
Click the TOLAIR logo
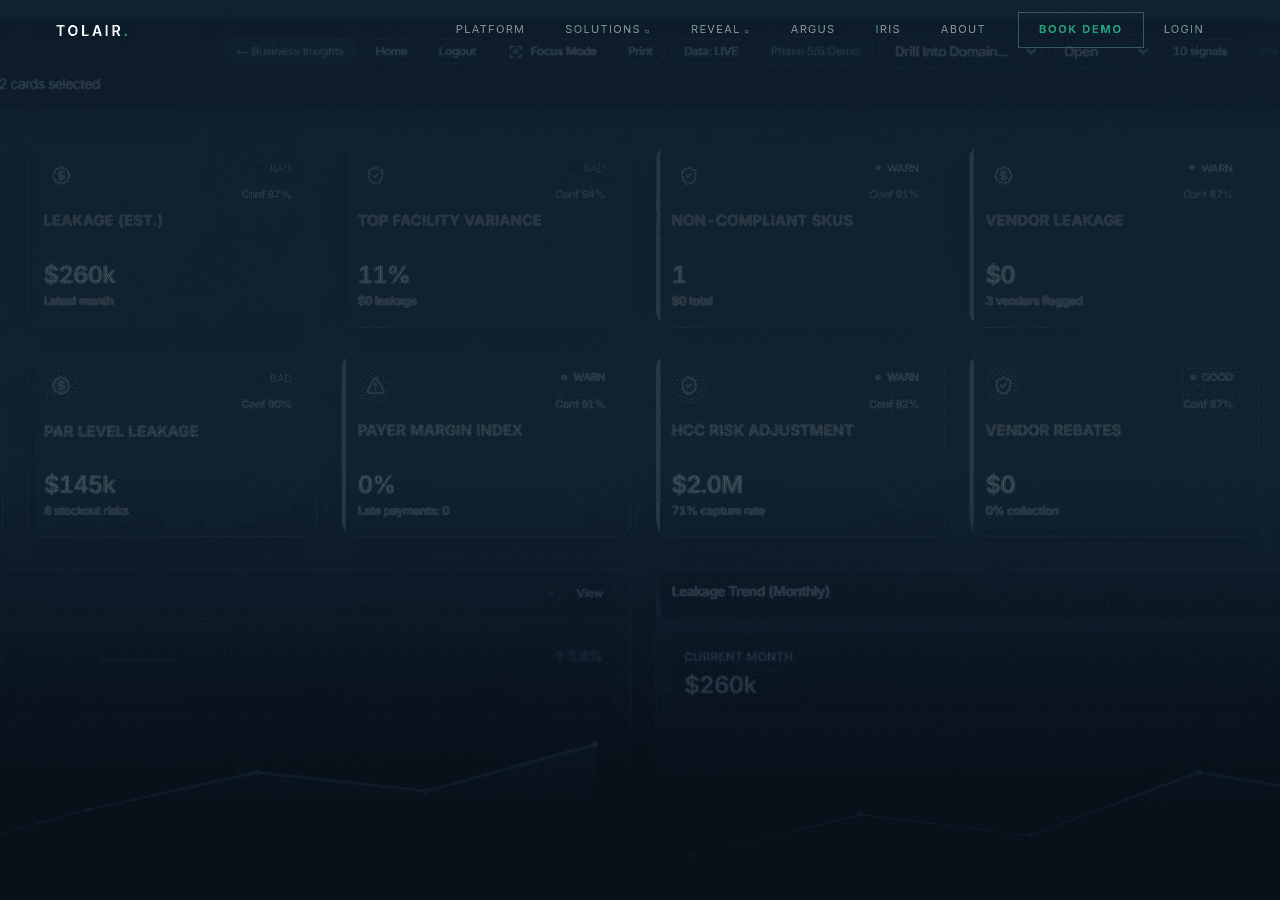pos(92,31)
